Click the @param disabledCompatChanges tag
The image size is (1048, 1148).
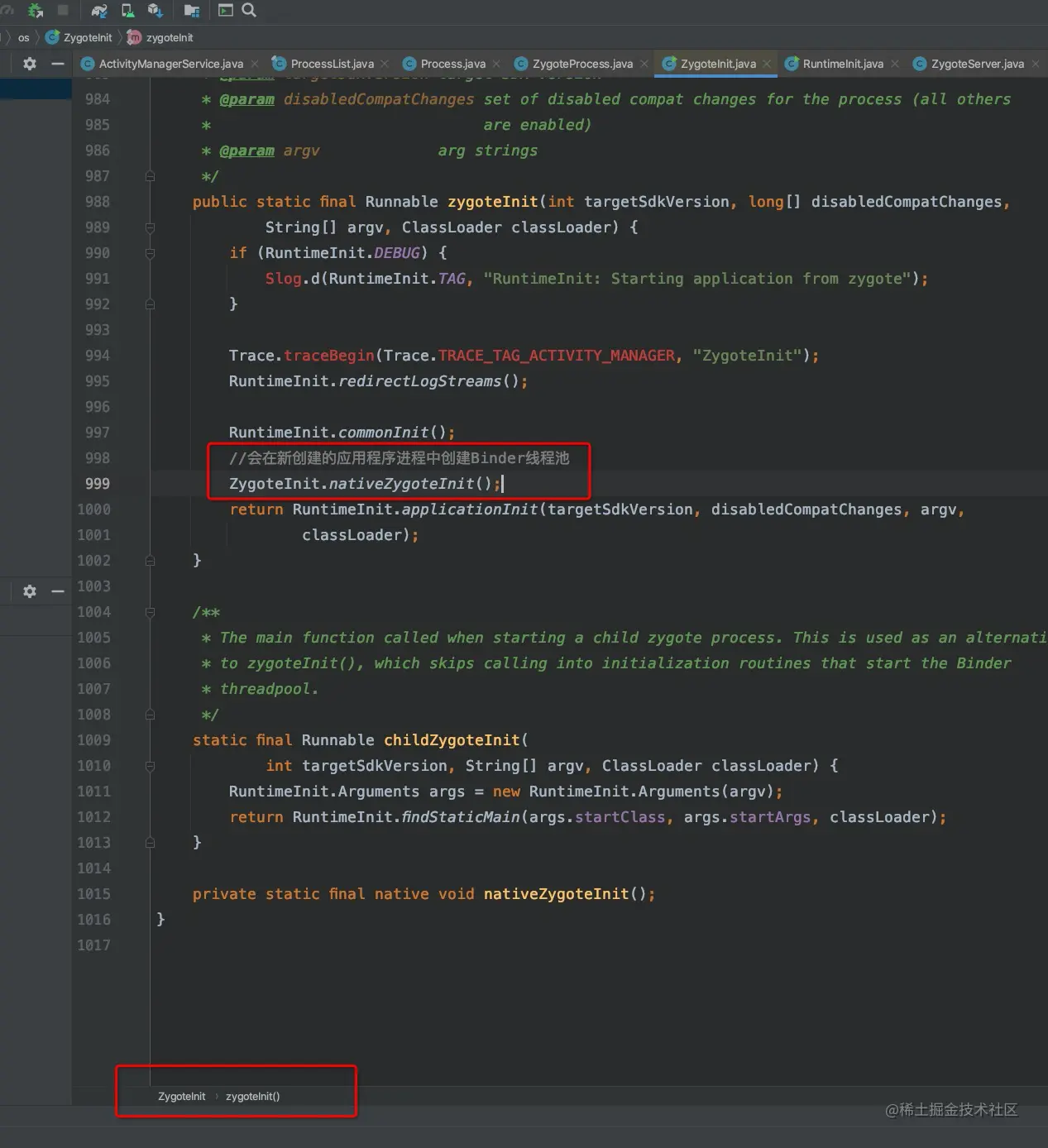coord(246,99)
